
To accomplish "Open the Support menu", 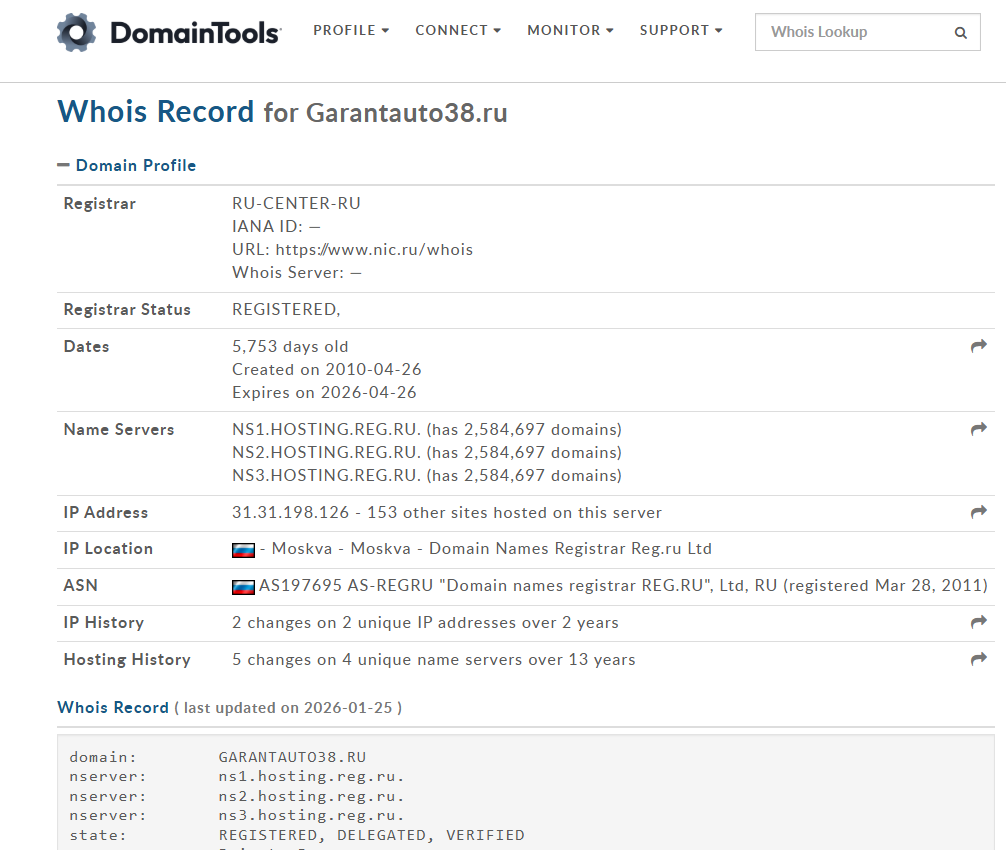I will click(x=680, y=30).
